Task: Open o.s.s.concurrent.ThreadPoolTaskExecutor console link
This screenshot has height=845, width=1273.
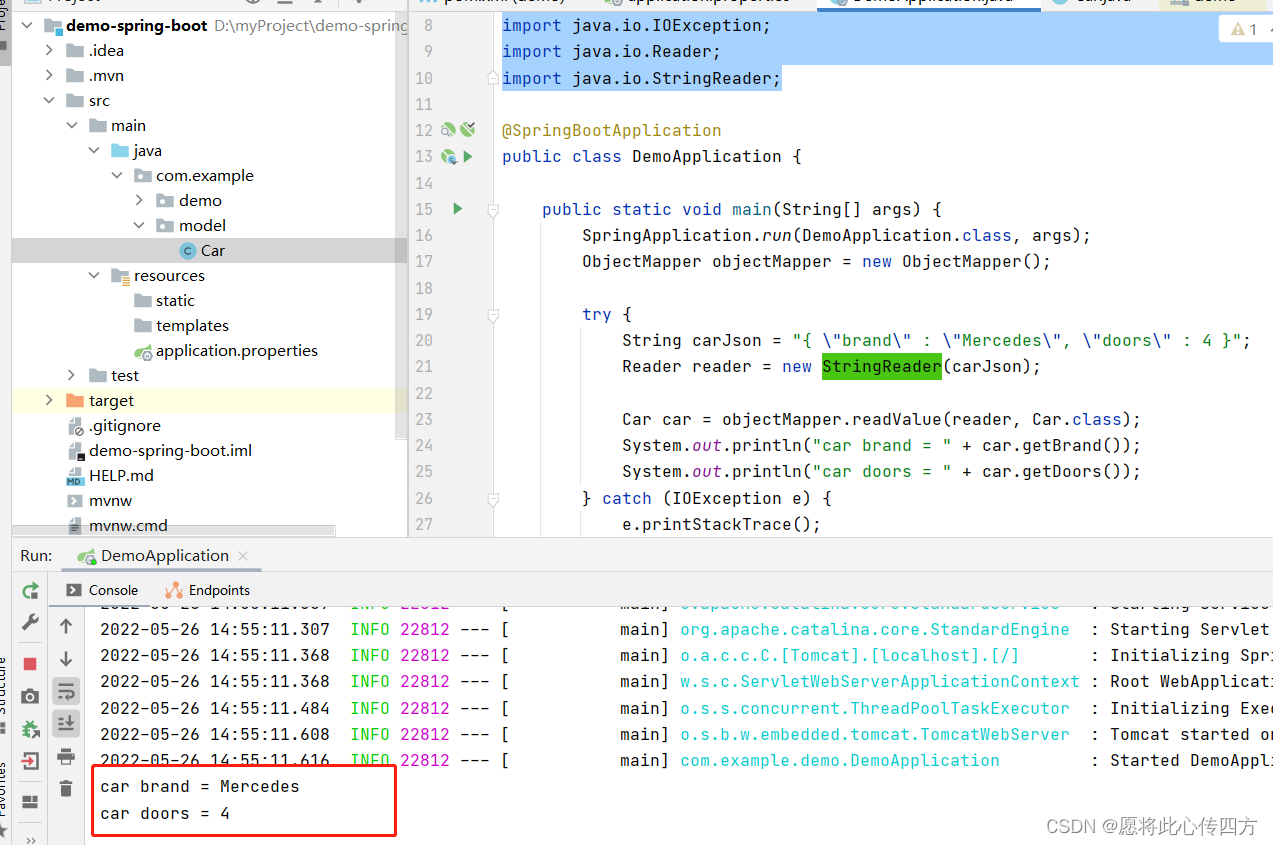Action: 875,708
